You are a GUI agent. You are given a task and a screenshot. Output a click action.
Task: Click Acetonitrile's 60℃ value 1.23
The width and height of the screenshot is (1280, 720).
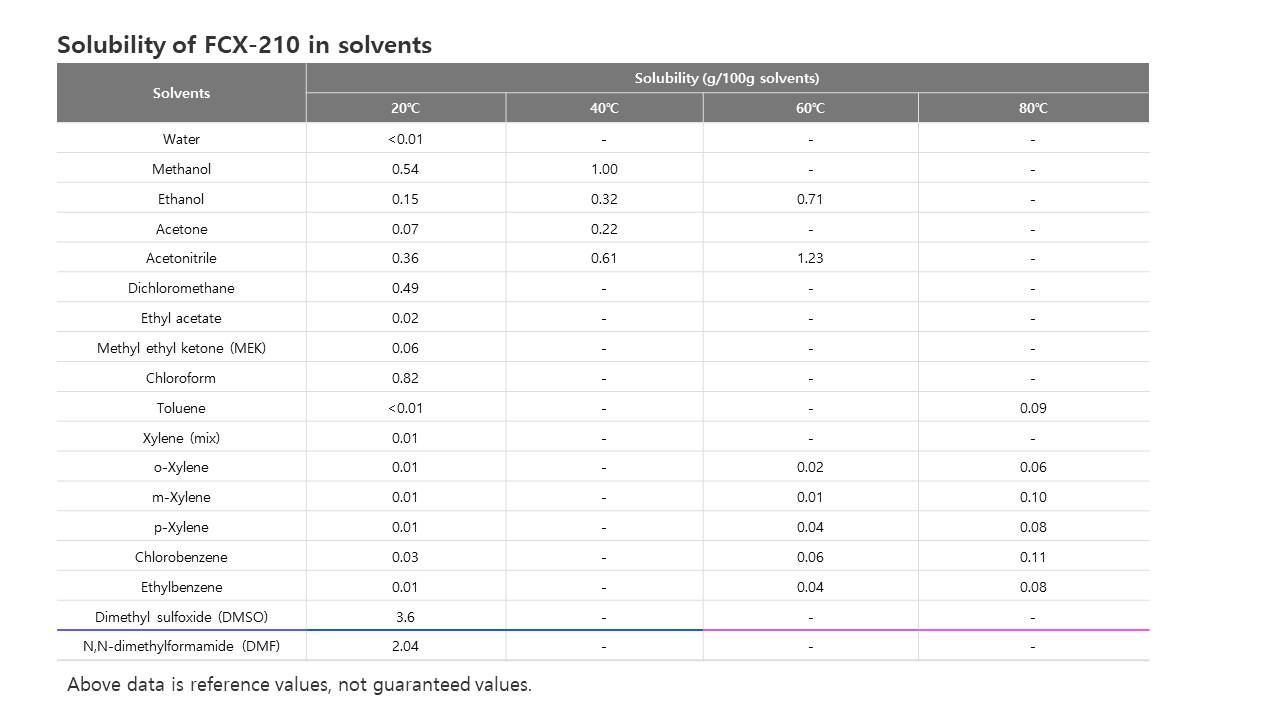(x=810, y=258)
